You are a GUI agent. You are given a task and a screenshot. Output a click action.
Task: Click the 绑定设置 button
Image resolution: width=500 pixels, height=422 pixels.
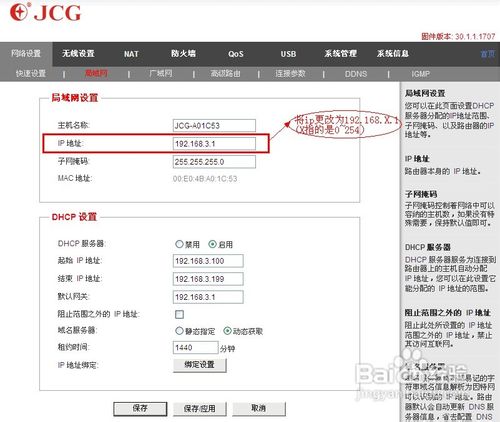coord(200,365)
